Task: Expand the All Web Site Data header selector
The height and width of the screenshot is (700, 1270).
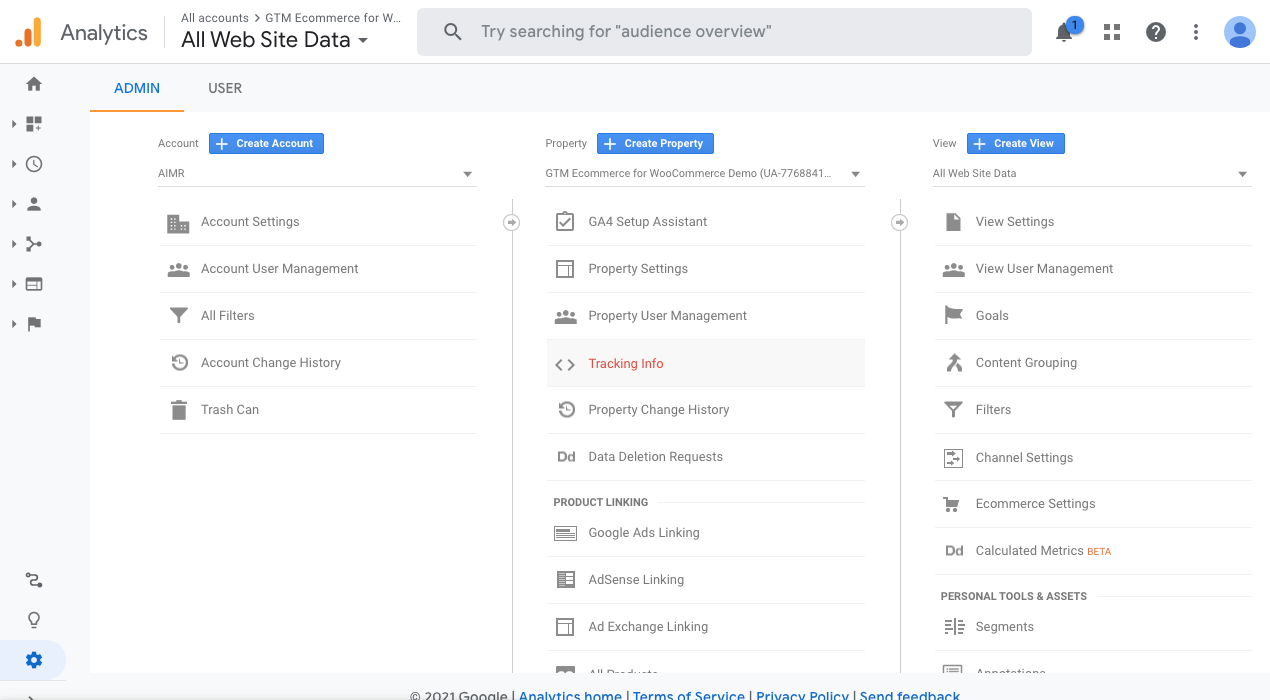Action: [275, 40]
